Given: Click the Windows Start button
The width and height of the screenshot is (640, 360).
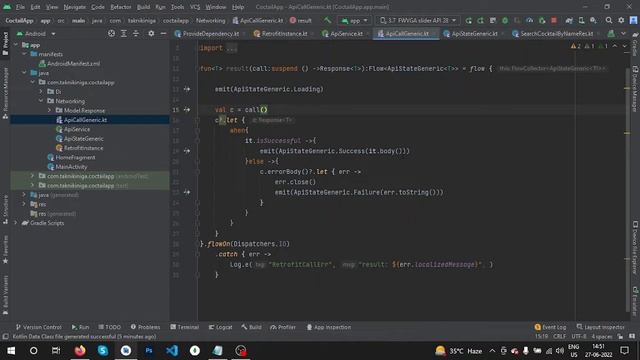Looking at the screenshot, I should 11,351.
